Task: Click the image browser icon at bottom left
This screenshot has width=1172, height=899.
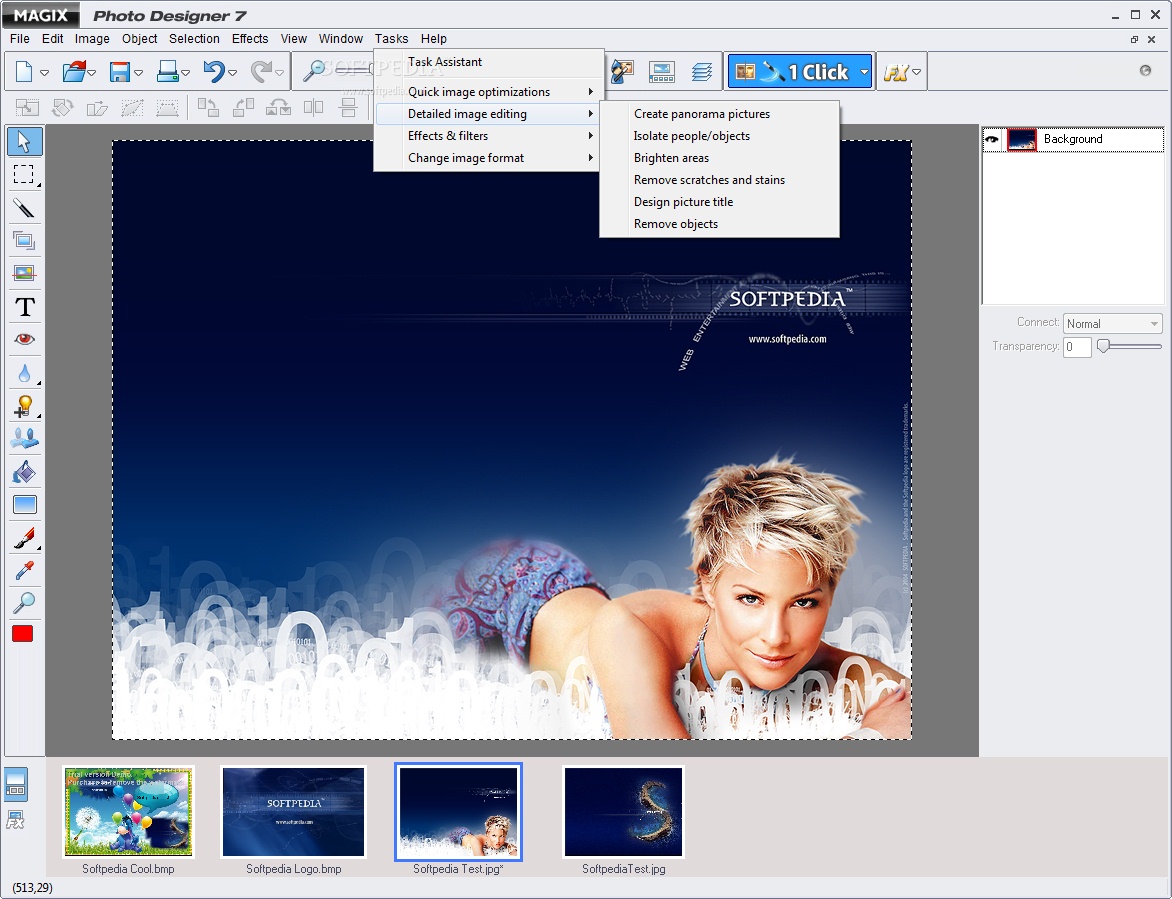Action: pos(16,784)
